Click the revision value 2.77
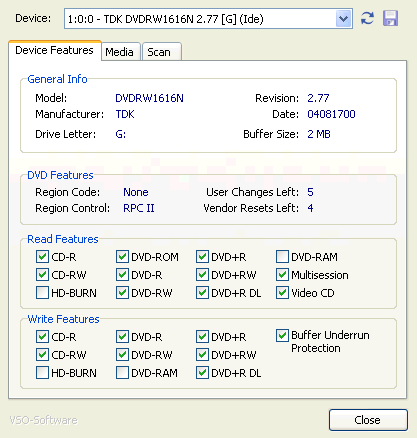 click(318, 98)
